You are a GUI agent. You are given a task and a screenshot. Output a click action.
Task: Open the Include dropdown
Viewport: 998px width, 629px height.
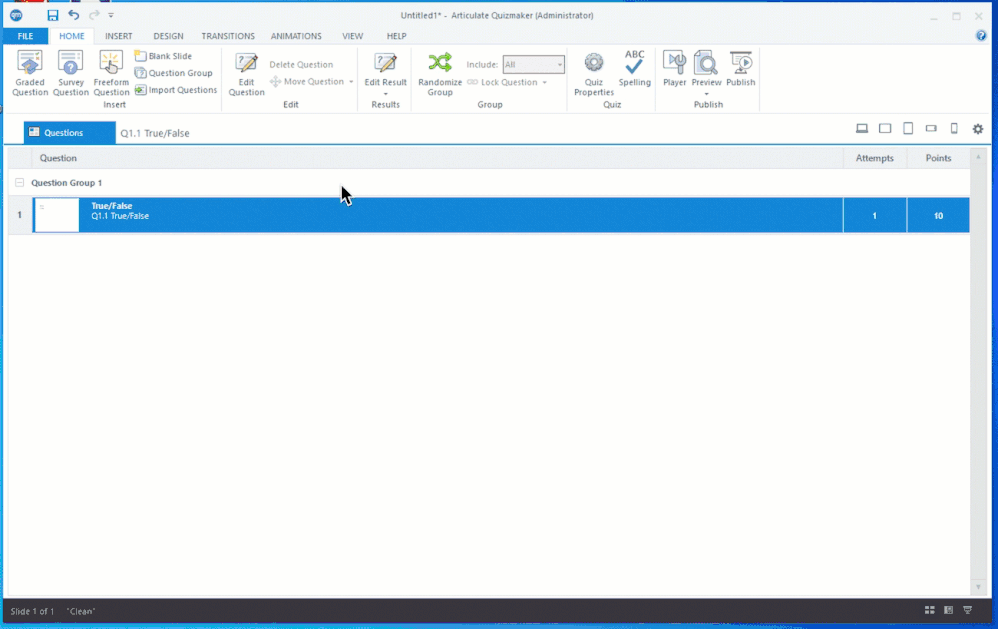[x=533, y=64]
